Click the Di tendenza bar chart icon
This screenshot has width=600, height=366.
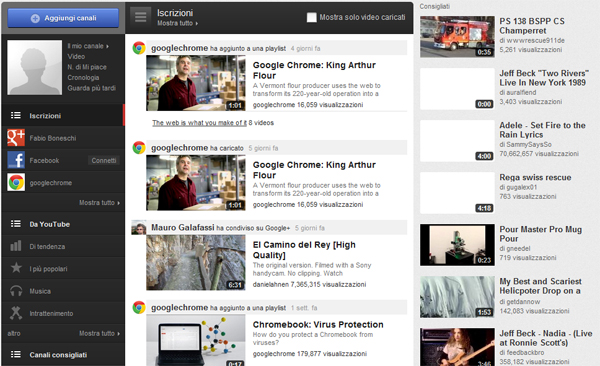click(16, 246)
